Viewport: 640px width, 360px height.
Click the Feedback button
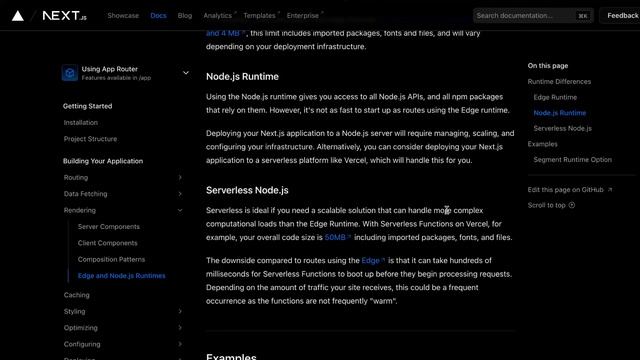tap(622, 16)
